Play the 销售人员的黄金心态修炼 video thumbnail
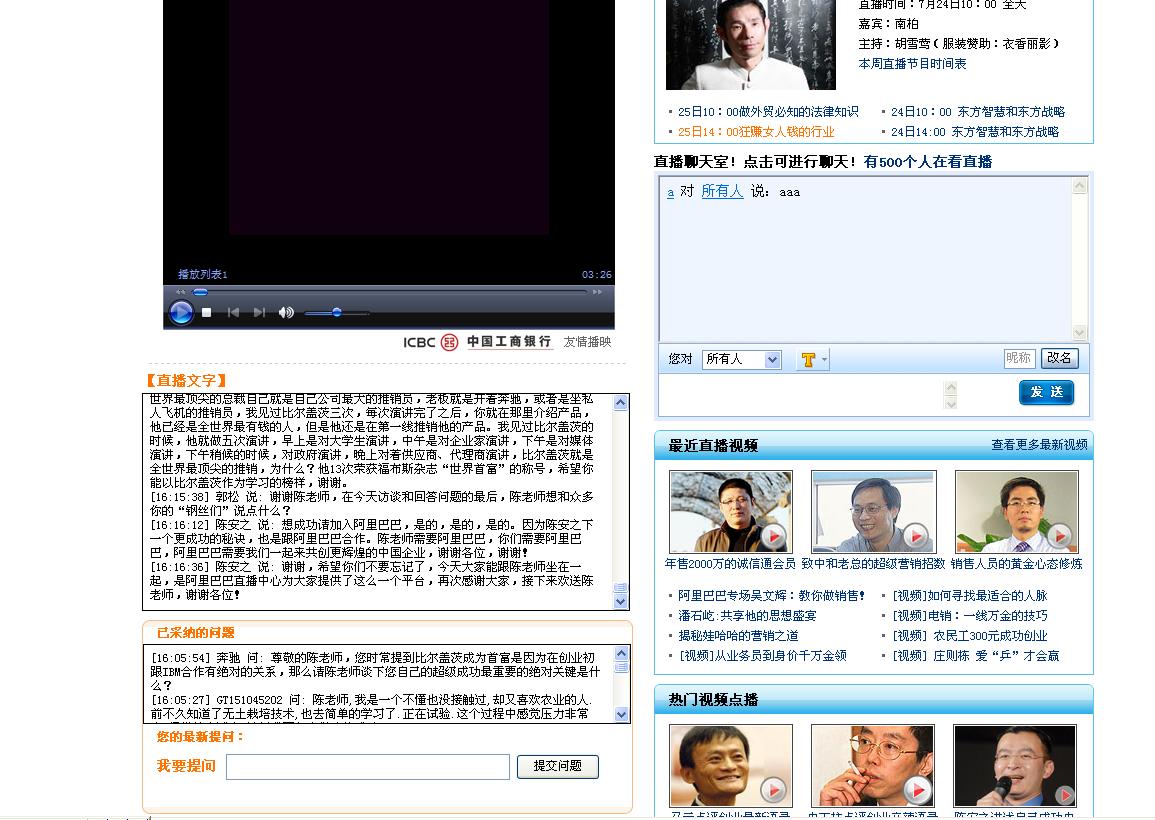This screenshot has height=820, width=1155. pos(1017,511)
